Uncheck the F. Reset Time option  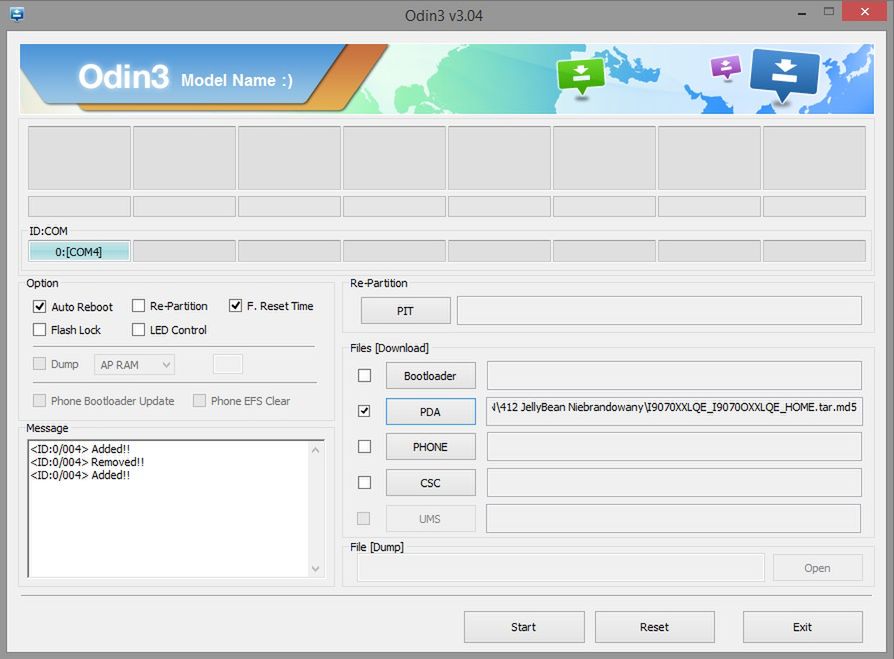(x=235, y=306)
